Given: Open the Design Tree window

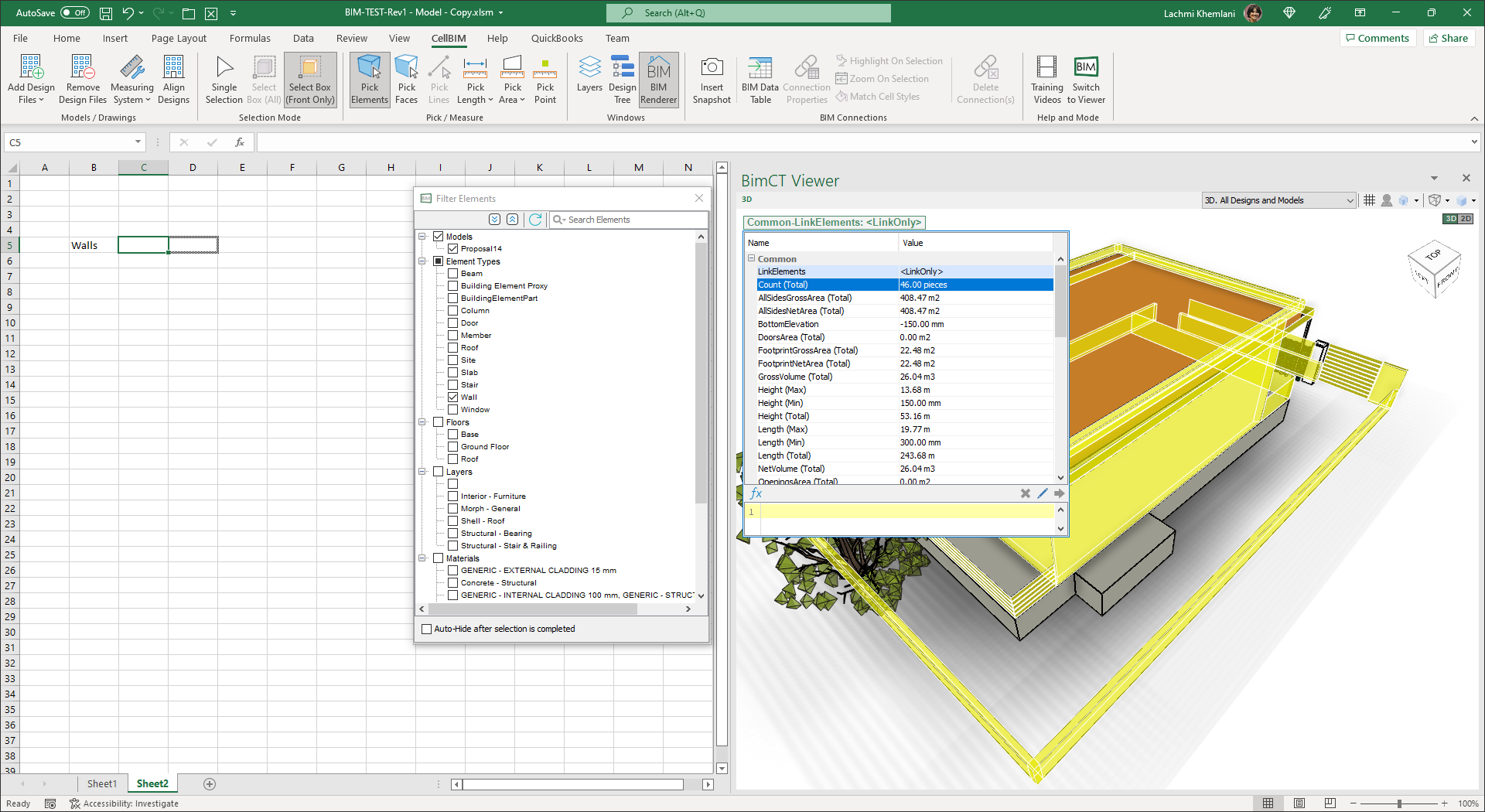Looking at the screenshot, I should point(623,80).
